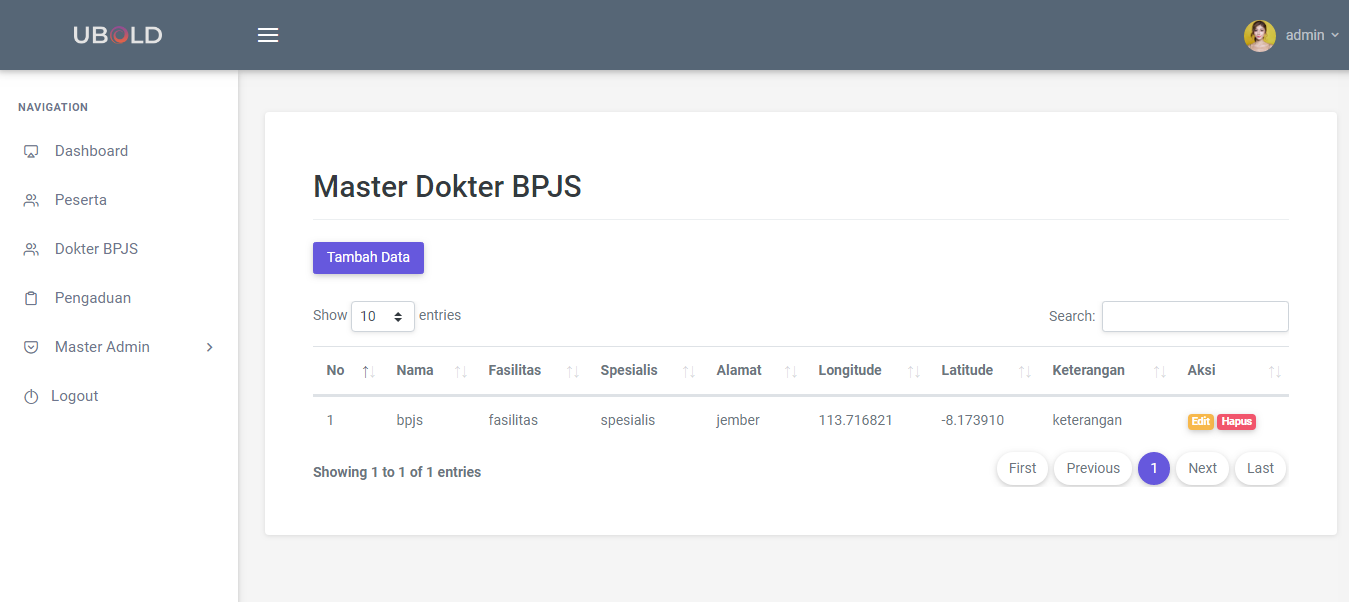Click the Latitude header text

(x=967, y=370)
